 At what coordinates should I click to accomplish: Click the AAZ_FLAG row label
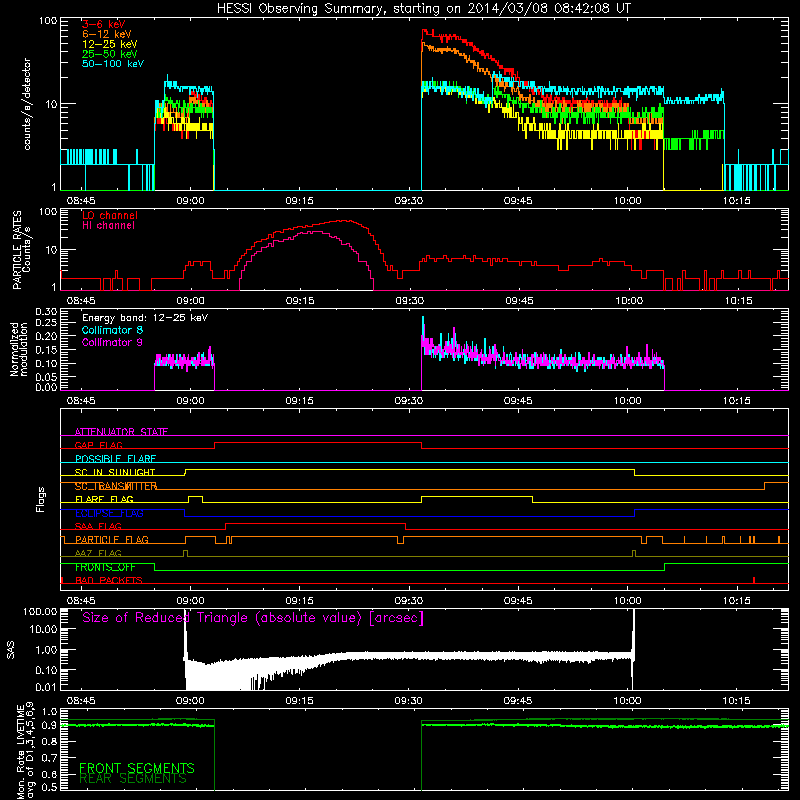[x=98, y=553]
